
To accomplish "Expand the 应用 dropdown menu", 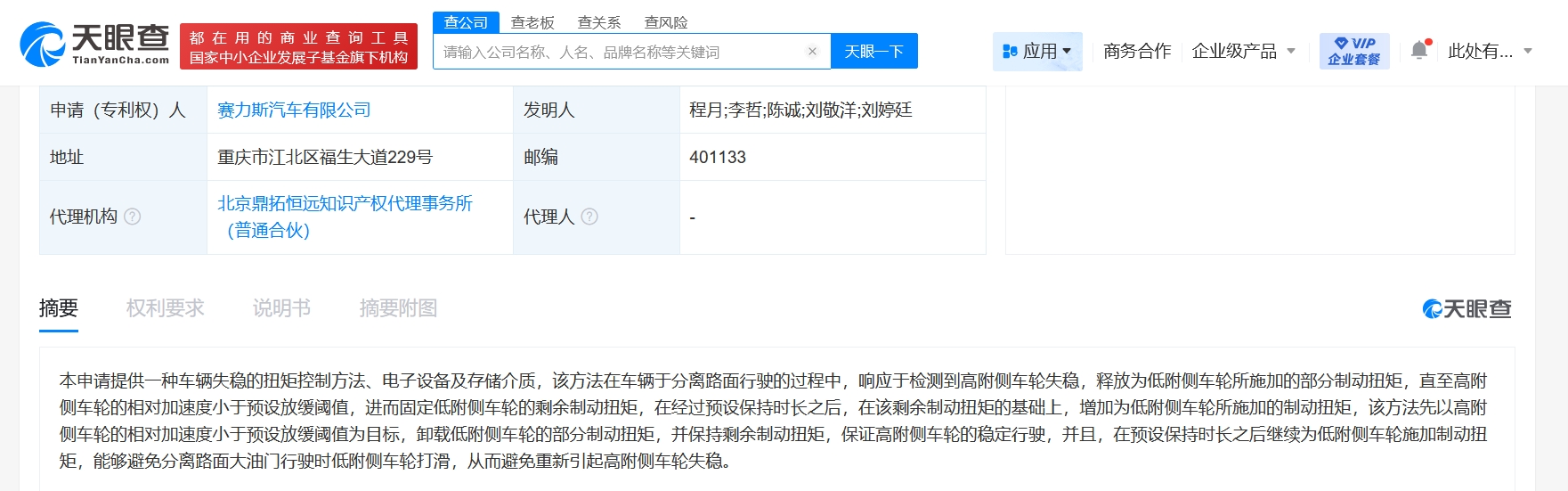I will tap(1037, 51).
